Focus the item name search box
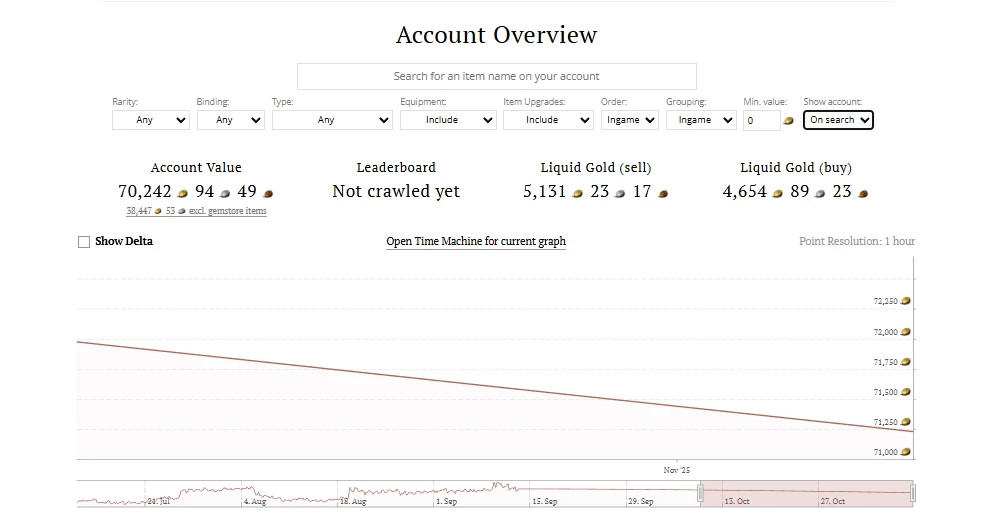 496,76
